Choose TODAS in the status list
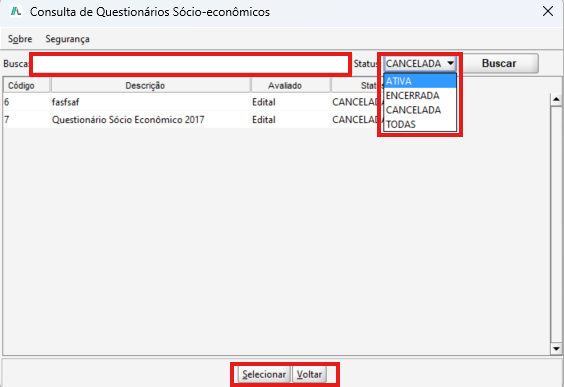This screenshot has height=387, width=564. pos(420,124)
